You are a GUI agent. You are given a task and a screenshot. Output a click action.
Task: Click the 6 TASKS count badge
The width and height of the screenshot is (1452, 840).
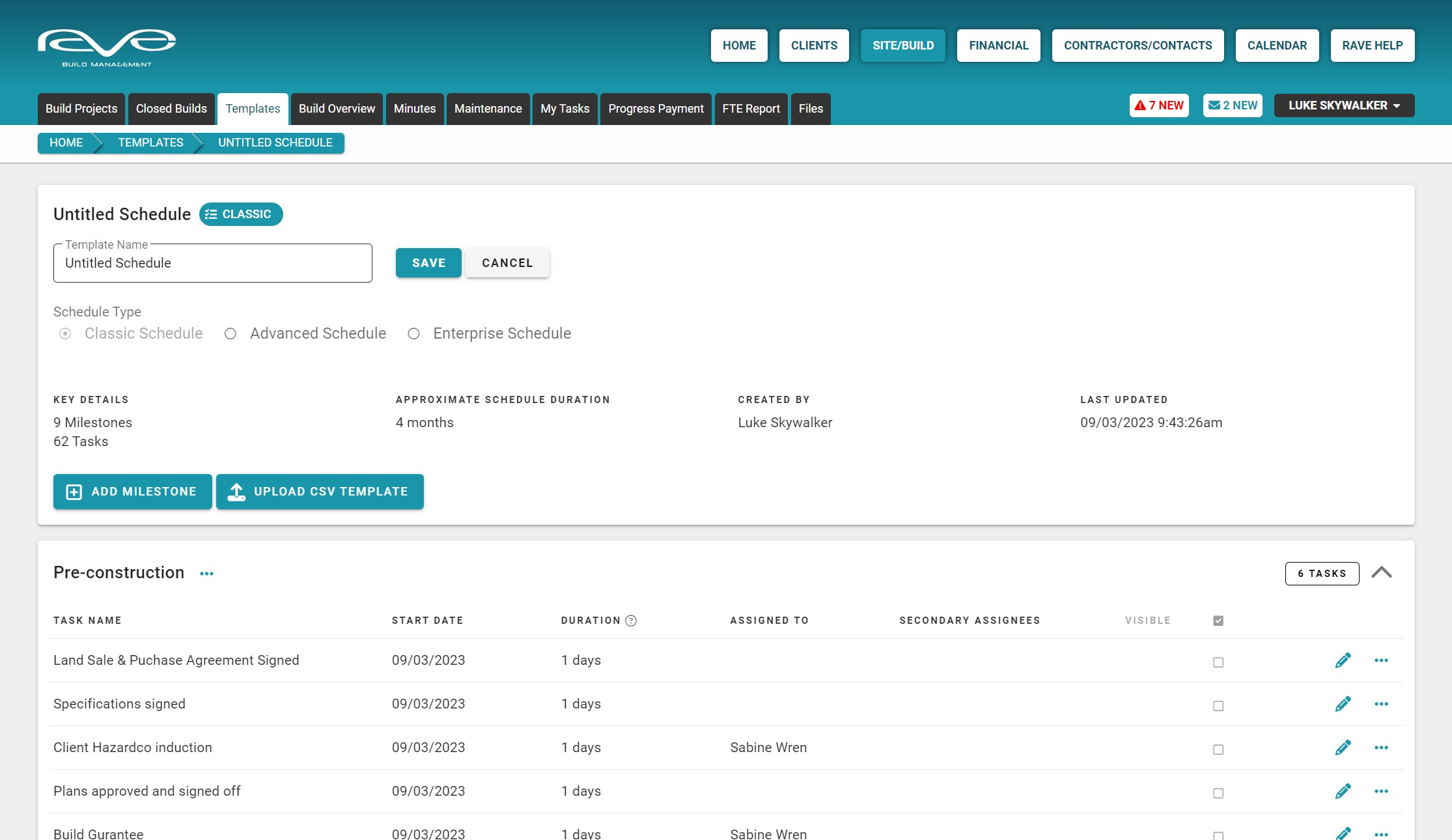coord(1321,574)
